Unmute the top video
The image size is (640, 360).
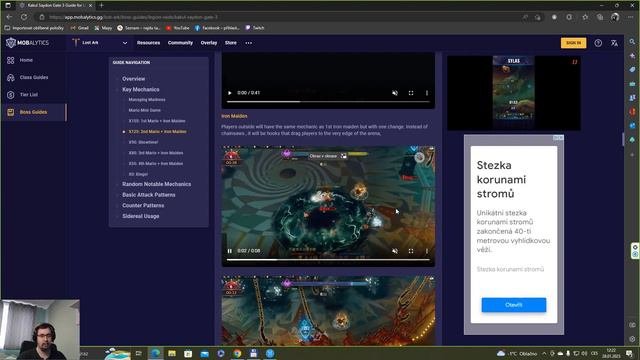tap(395, 93)
